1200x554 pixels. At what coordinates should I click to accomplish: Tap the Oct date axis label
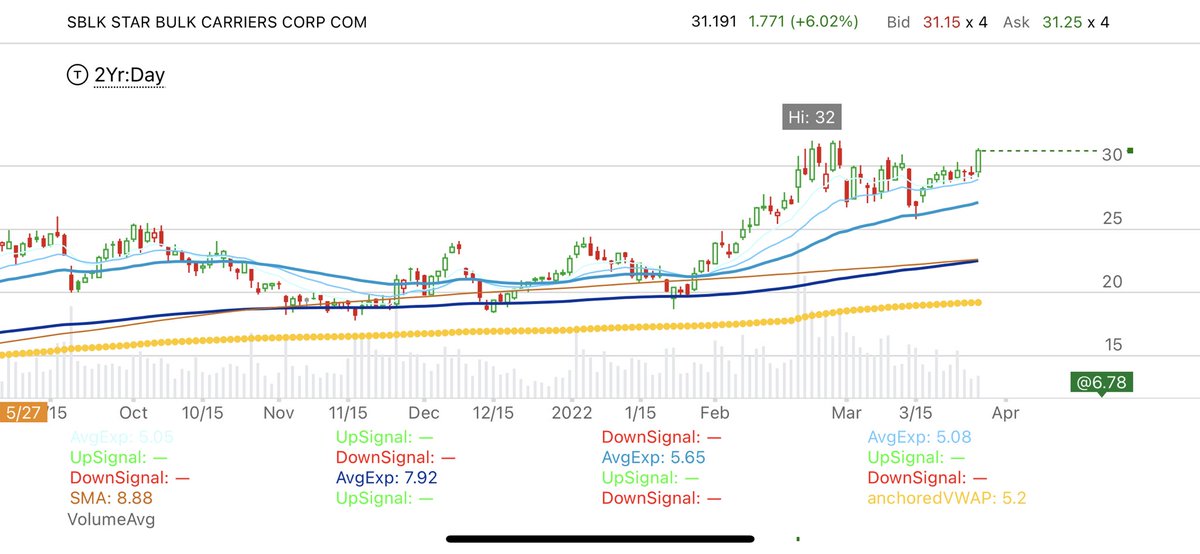pyautogui.click(x=133, y=412)
